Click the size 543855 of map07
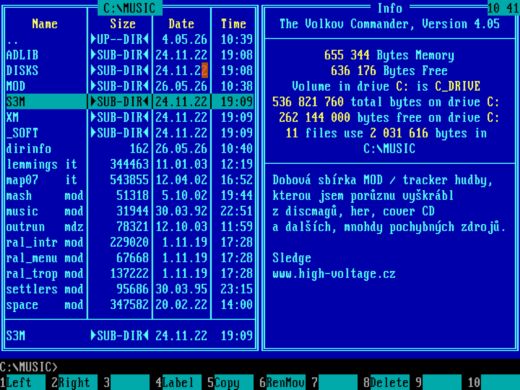 [129, 180]
